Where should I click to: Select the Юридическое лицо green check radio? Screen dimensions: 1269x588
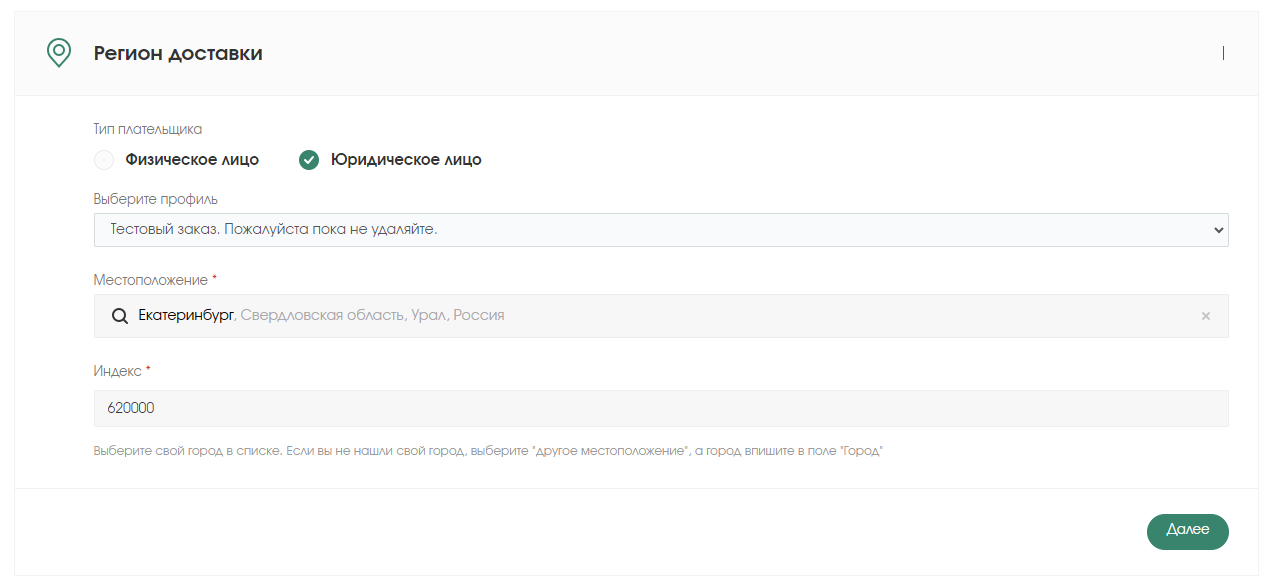click(309, 160)
